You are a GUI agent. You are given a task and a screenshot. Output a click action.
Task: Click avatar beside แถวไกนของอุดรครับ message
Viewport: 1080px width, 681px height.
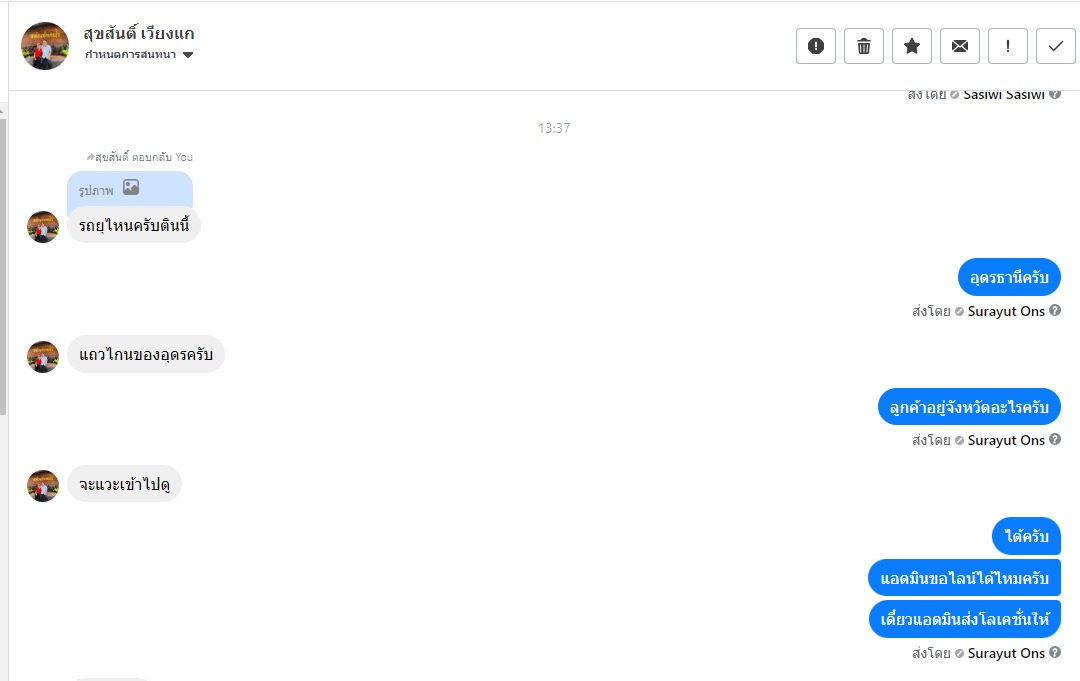point(43,357)
